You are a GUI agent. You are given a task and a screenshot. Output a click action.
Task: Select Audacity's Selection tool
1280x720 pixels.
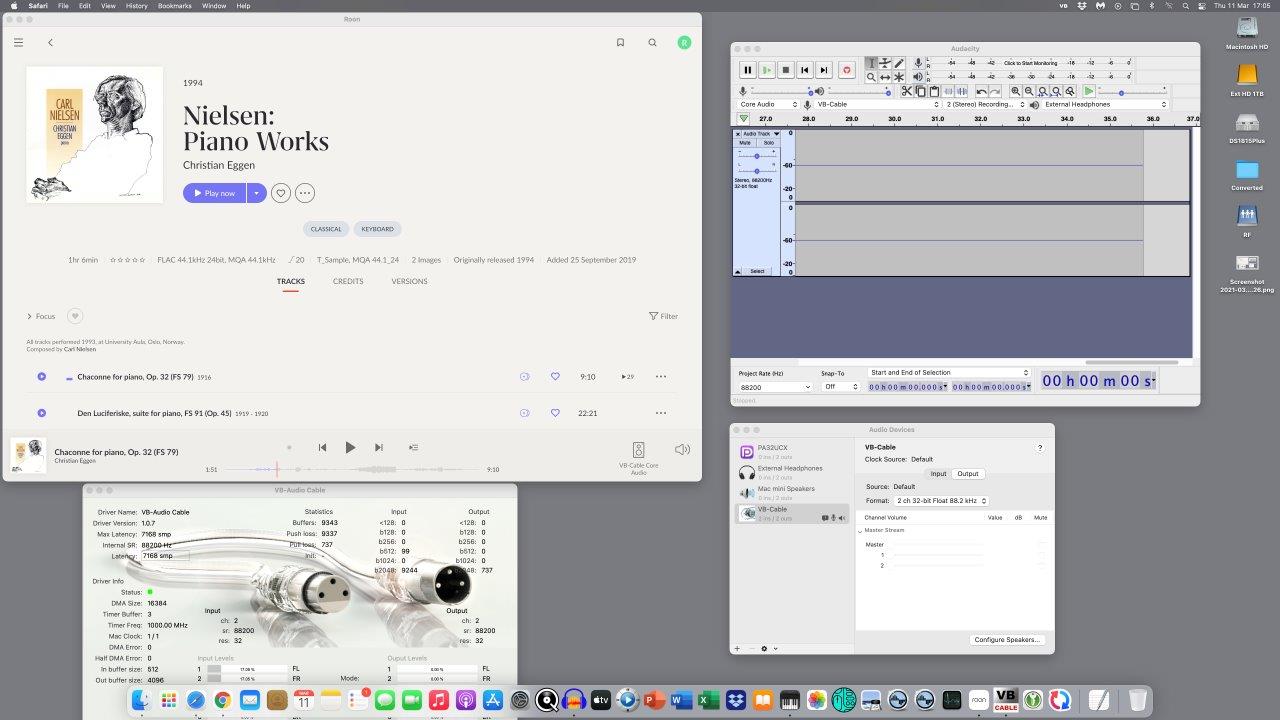pos(872,64)
